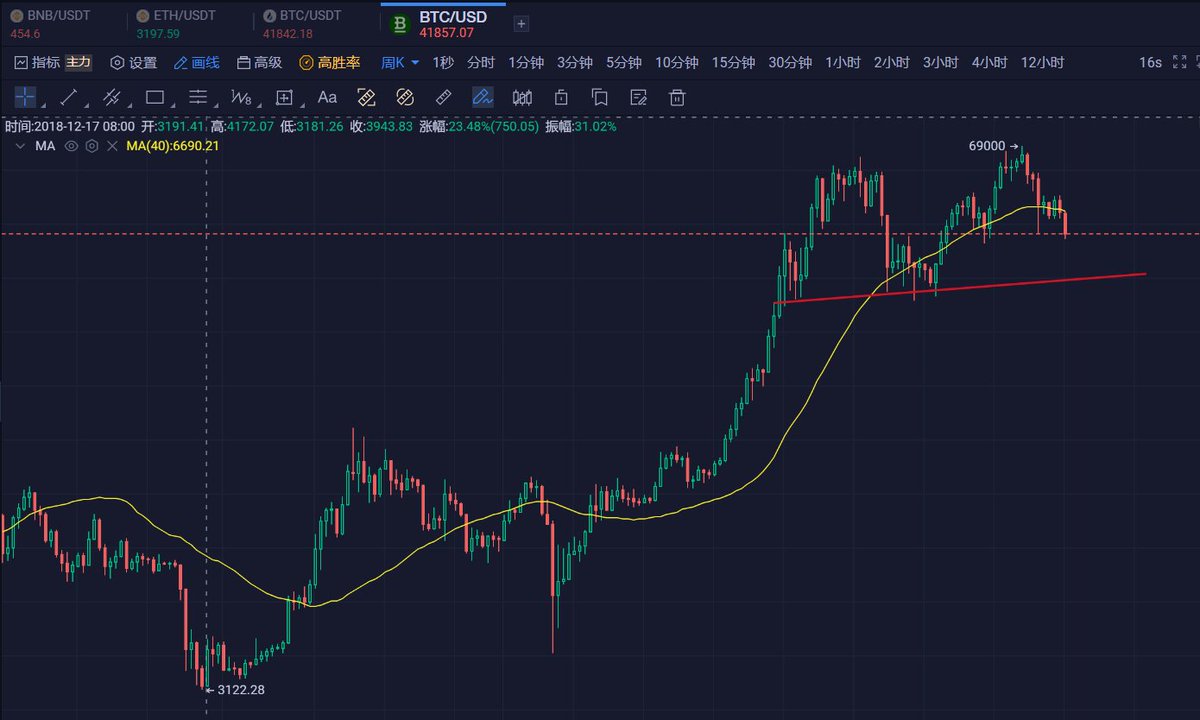Toggle the 画线 drawing mode
1200x720 pixels.
[x=196, y=62]
